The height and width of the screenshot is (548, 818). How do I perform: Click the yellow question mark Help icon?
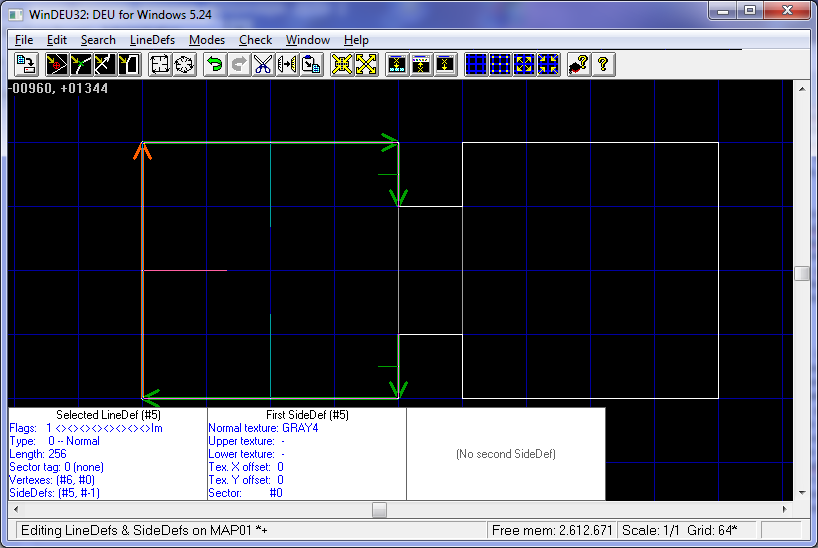[603, 65]
